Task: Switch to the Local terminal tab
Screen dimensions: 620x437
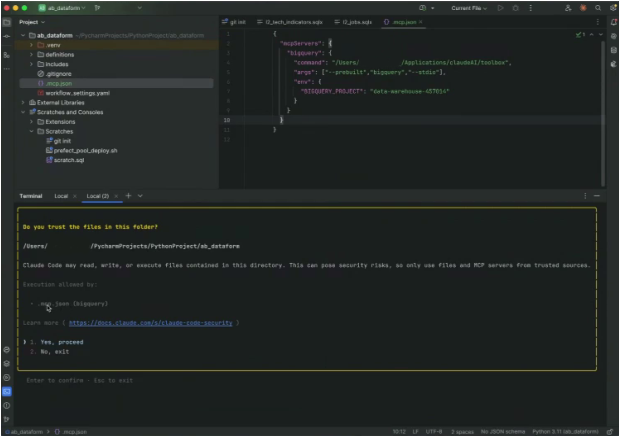Action: click(61, 196)
